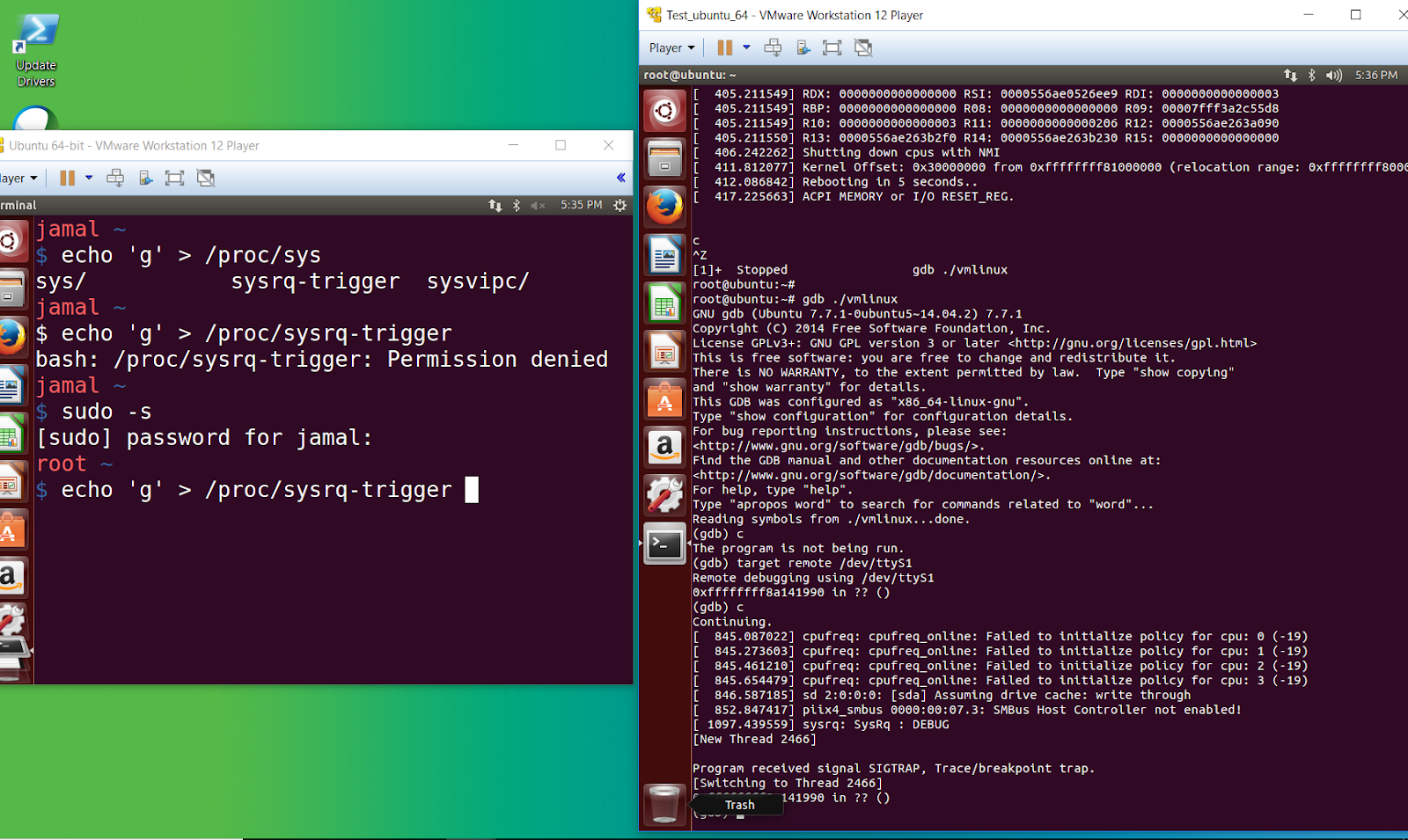The image size is (1408, 840).
Task: Launch Firefox from the Ubuntu launcher
Action: (x=664, y=207)
